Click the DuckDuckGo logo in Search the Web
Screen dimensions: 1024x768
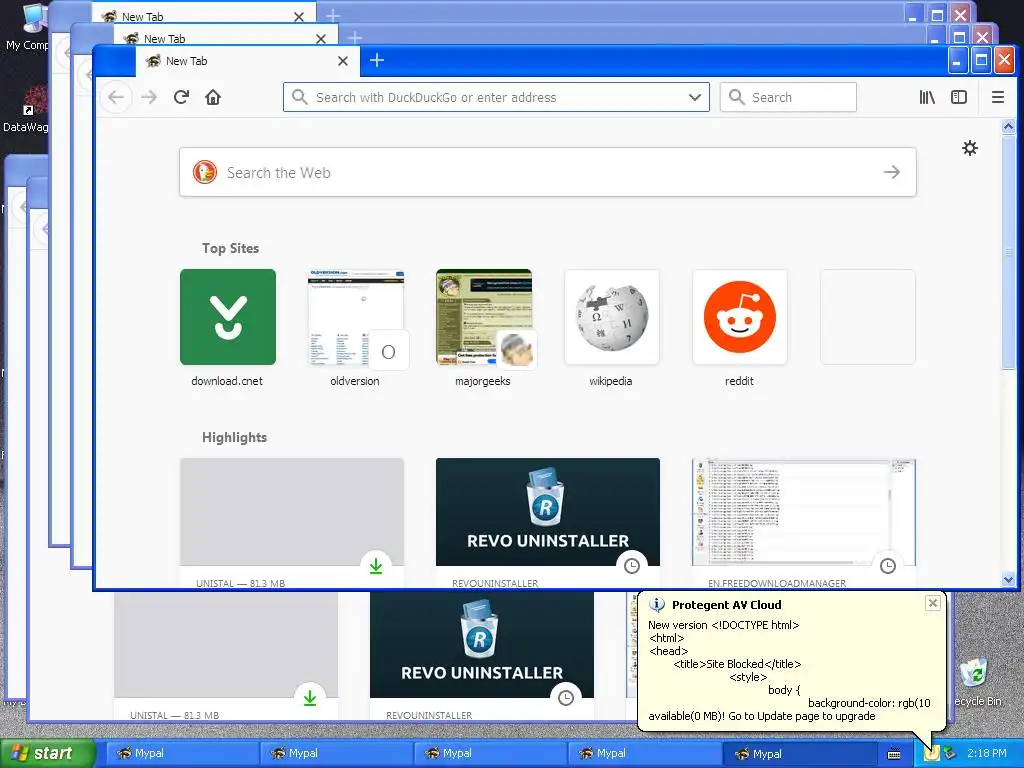(205, 172)
